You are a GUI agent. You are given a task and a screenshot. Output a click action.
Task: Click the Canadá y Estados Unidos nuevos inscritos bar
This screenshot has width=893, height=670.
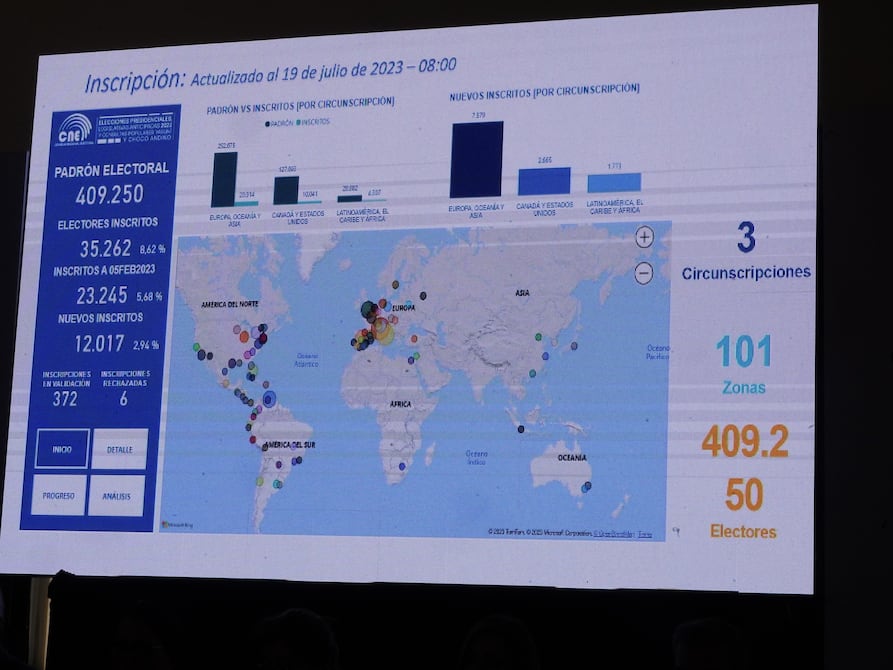coord(544,181)
